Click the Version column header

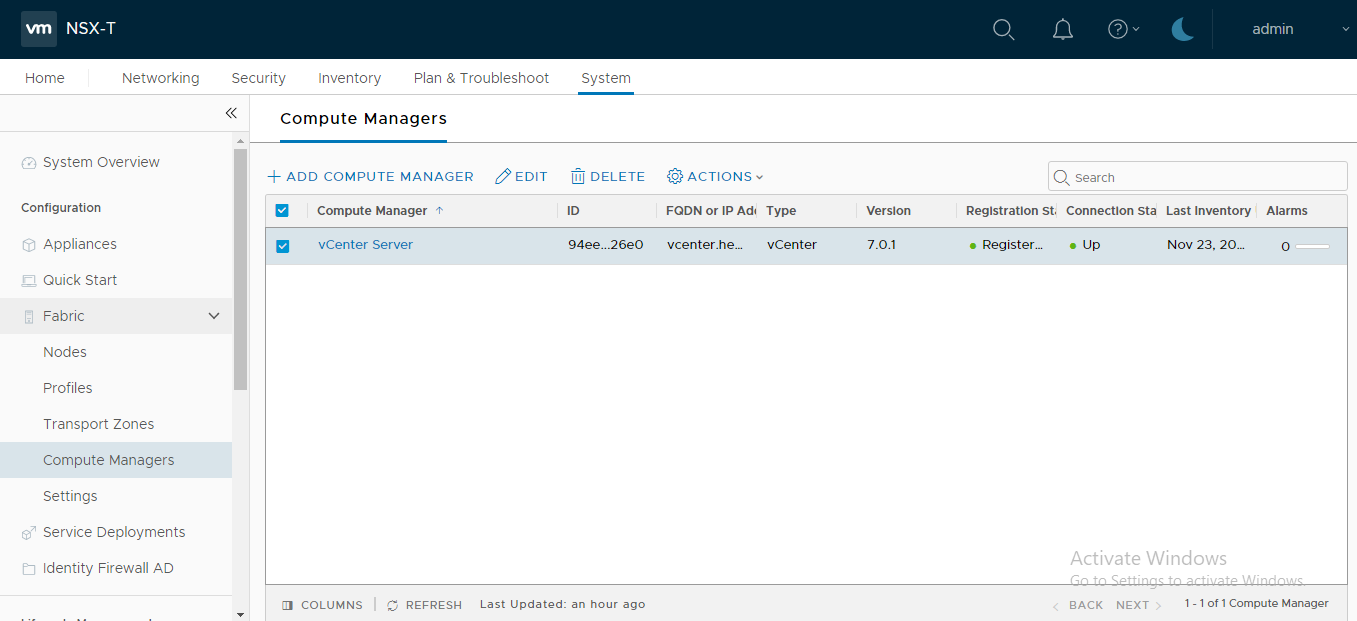pos(888,210)
